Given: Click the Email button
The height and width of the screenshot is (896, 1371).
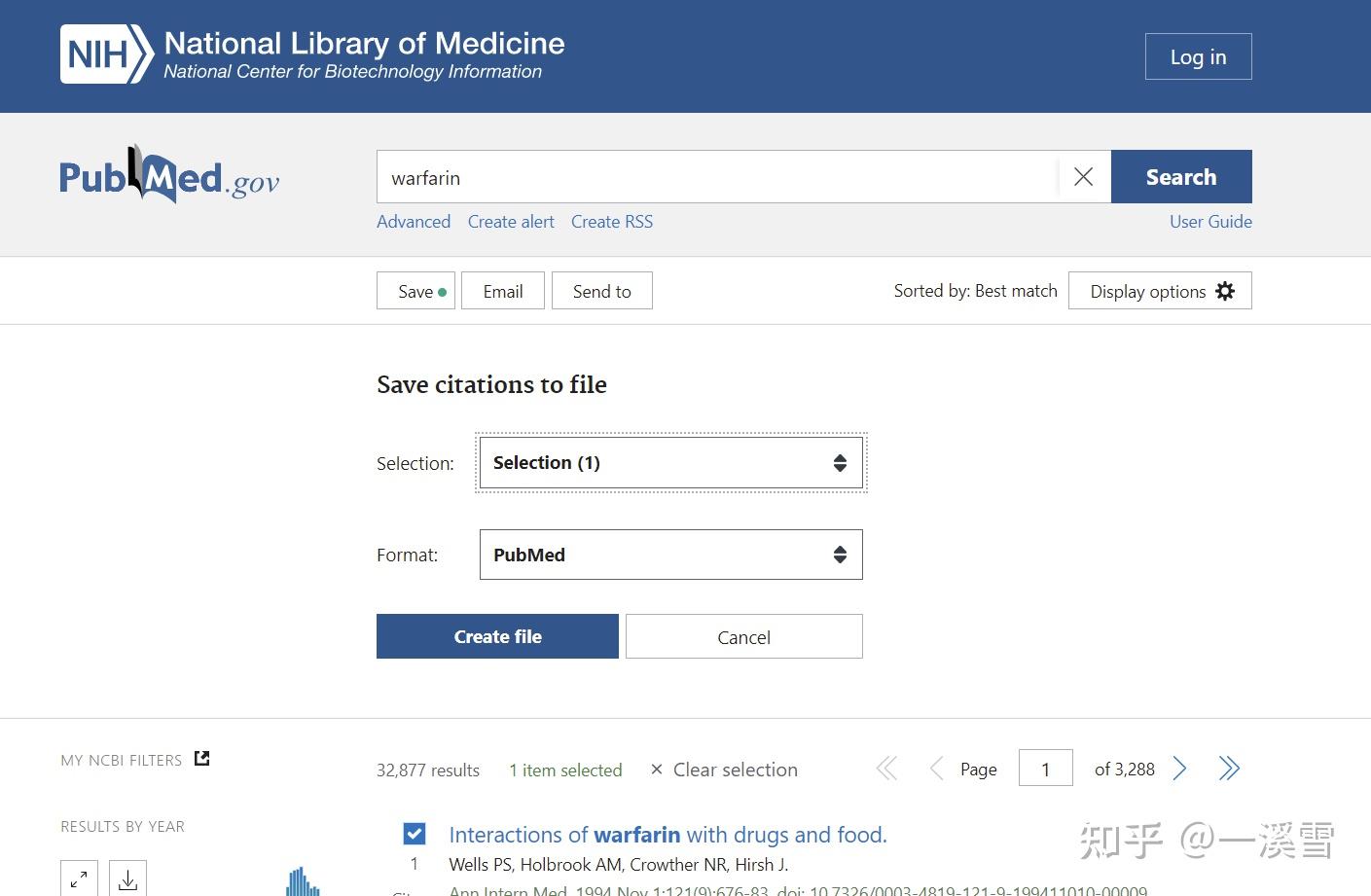Looking at the screenshot, I should (x=503, y=291).
